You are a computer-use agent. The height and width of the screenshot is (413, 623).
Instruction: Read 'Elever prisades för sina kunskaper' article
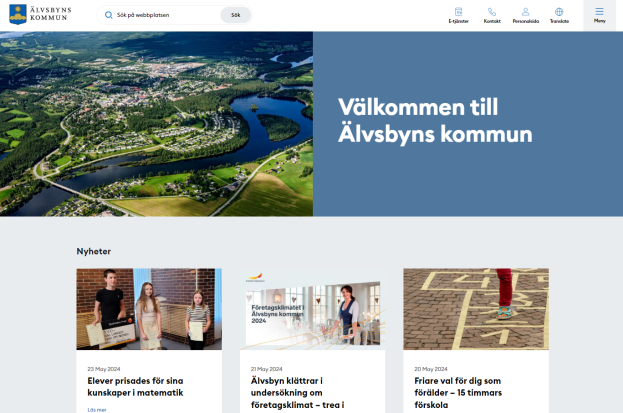click(136, 386)
